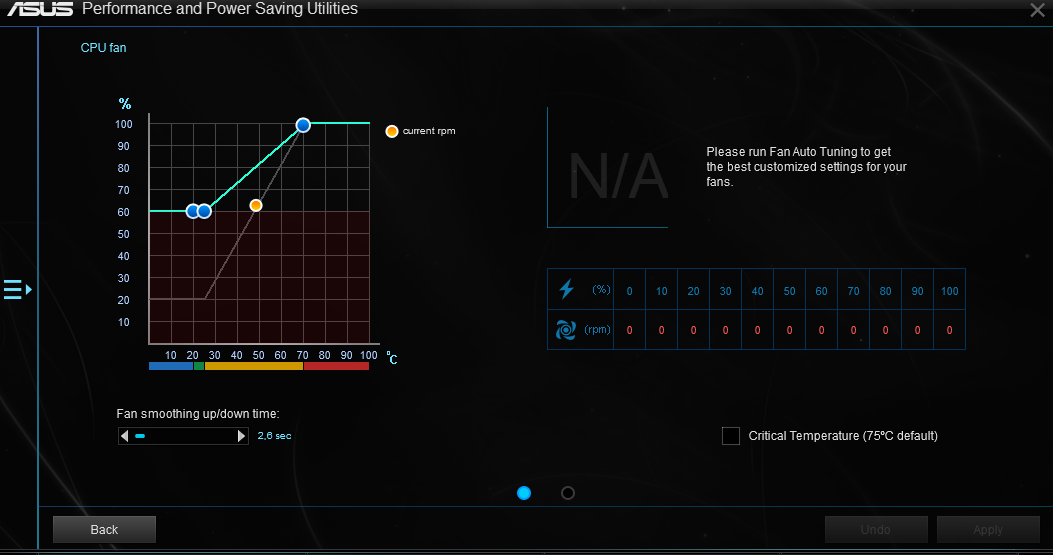
Task: Select the first blue page indicator dot
Action: coord(524,493)
